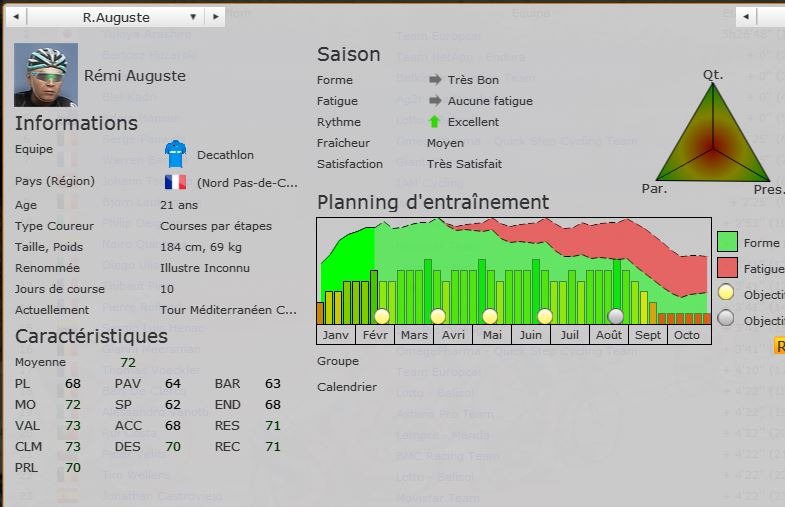Go to previous rider with left arrow

click(16, 17)
